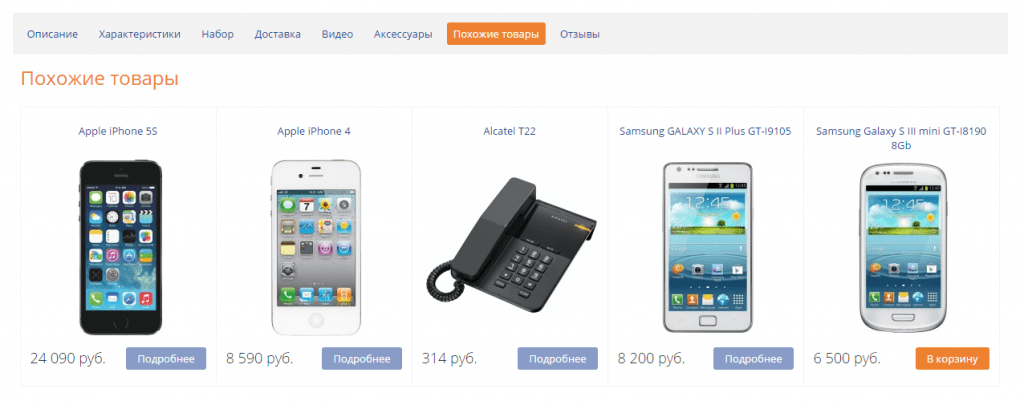Screen dimensions: 1024x405
Task: Add Galaxy S III mini with В корзину
Action: tap(952, 359)
